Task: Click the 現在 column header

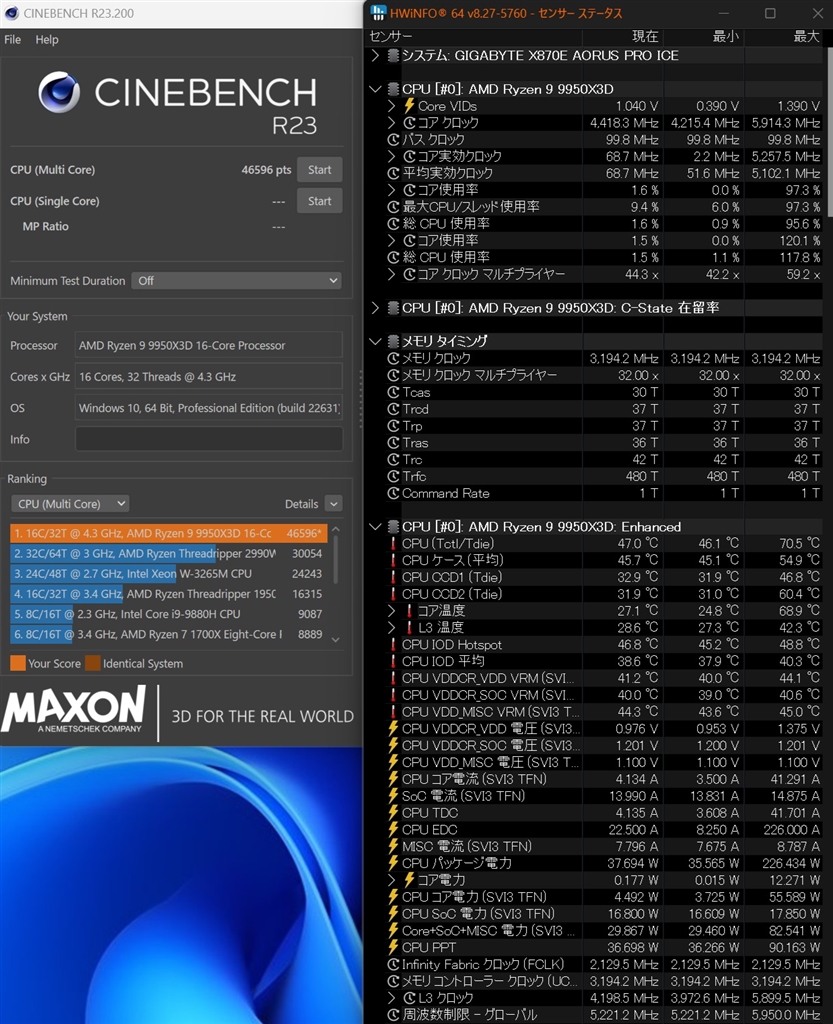Action: 645,37
